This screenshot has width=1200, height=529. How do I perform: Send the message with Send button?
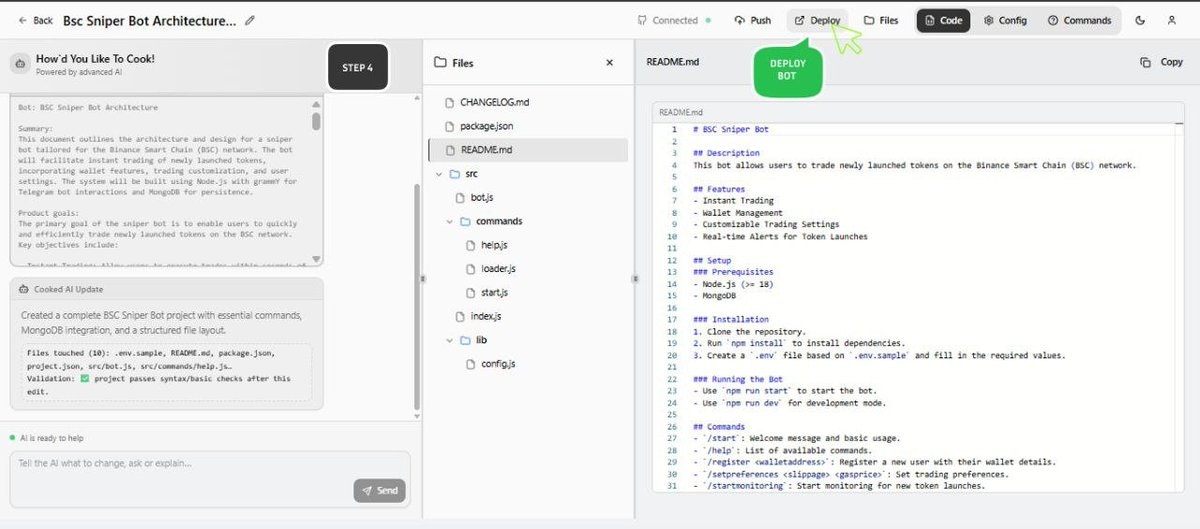click(380, 491)
